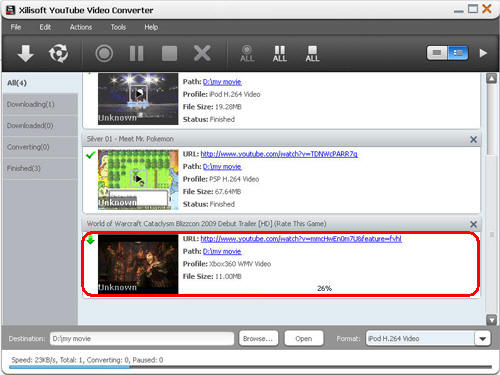
Task: Switch to detailed list view mode
Action: [458, 53]
